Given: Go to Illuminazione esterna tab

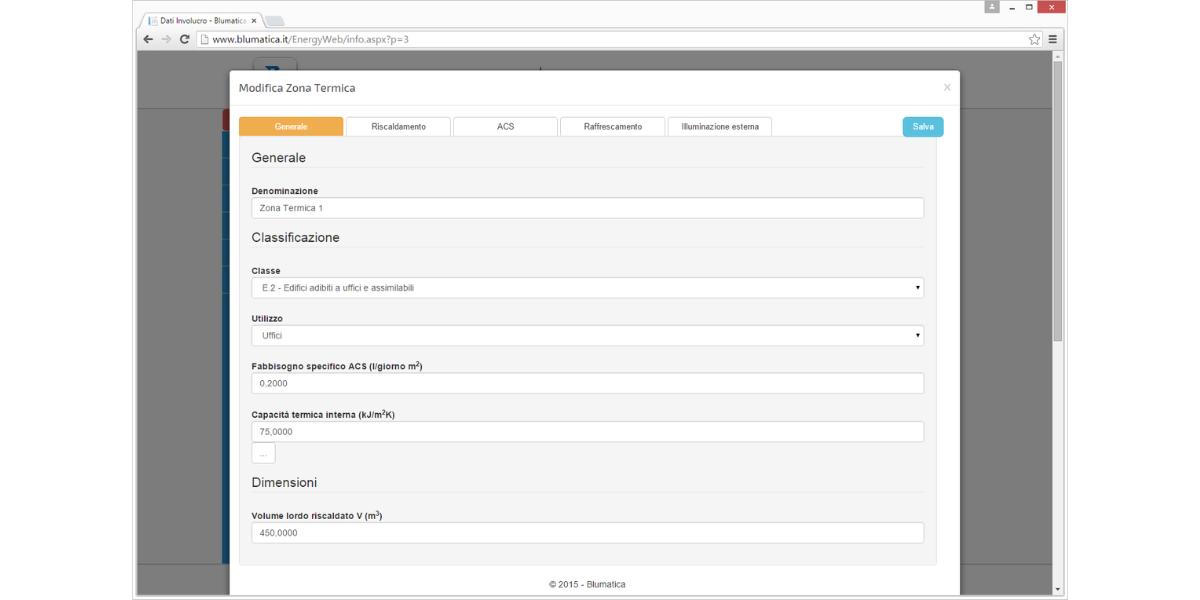Looking at the screenshot, I should [720, 127].
